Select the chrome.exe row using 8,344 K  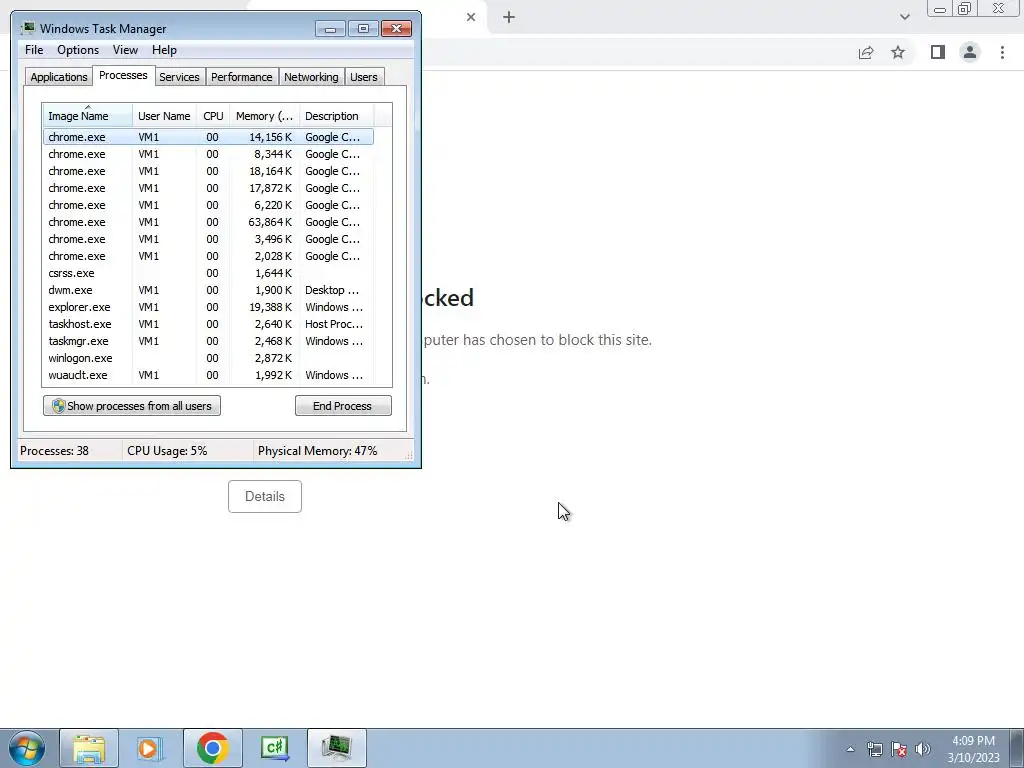[208, 154]
